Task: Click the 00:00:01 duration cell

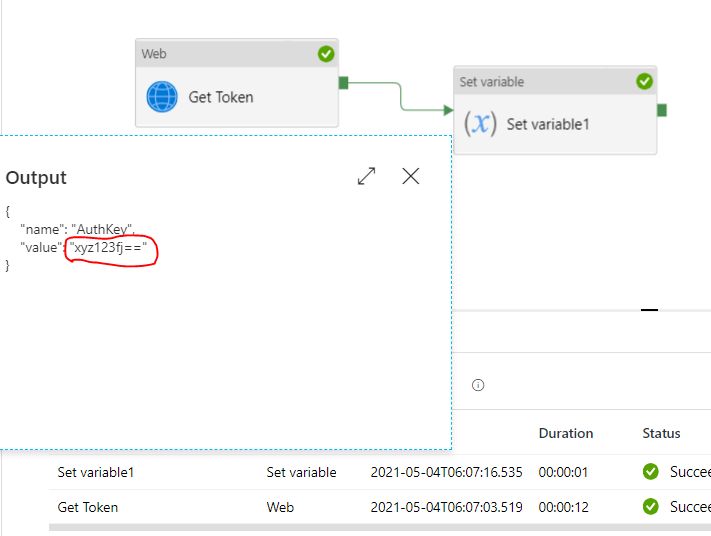Action: [563, 472]
